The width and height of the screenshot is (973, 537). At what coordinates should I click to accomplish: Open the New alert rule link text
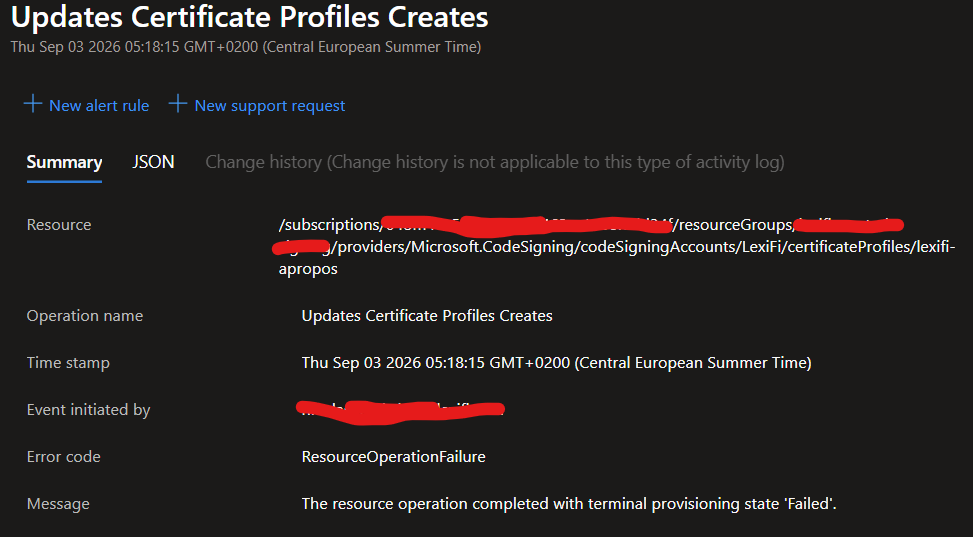tap(99, 106)
